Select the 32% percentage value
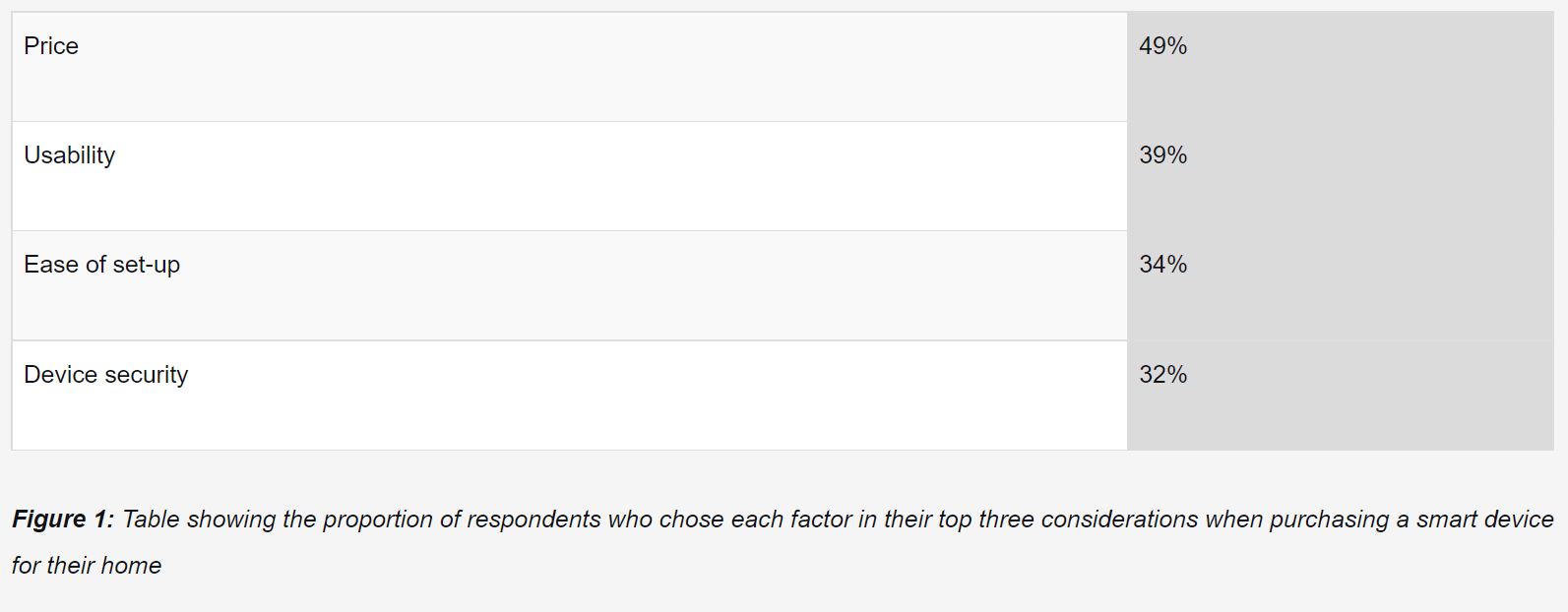 pyautogui.click(x=1162, y=375)
